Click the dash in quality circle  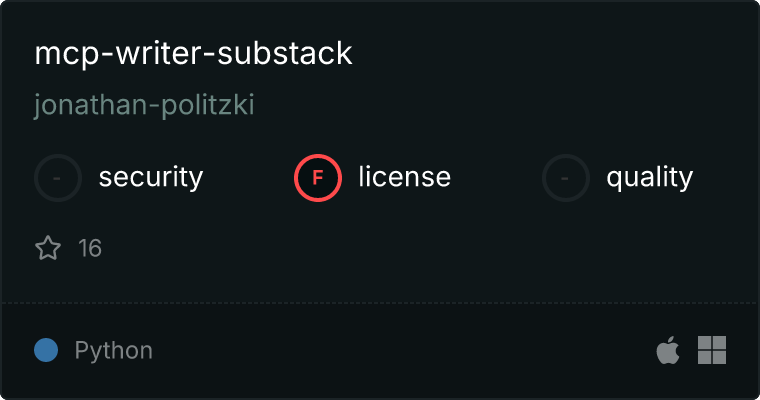566,178
